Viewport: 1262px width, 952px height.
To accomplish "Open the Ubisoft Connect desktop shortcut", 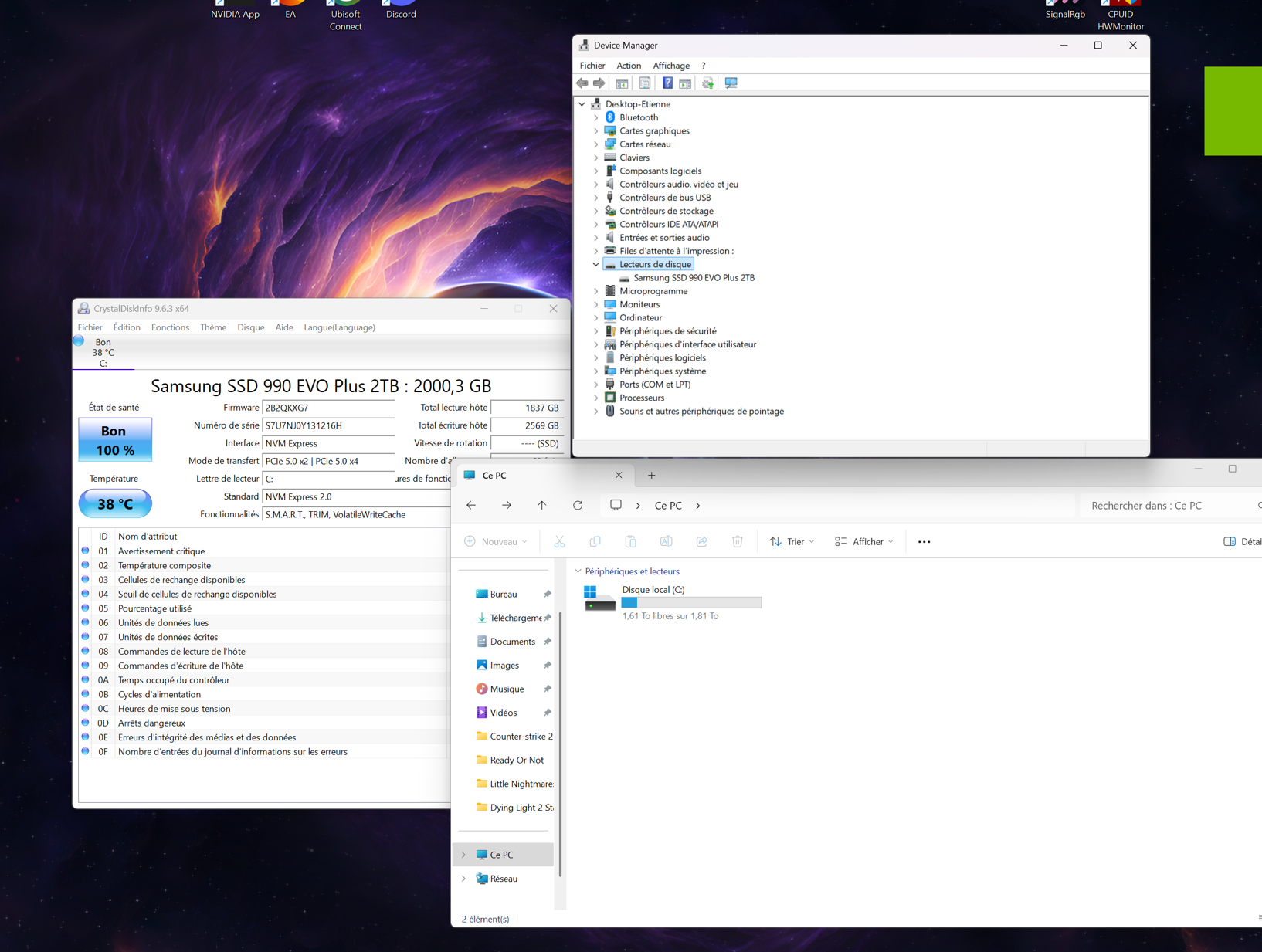I will point(345,15).
